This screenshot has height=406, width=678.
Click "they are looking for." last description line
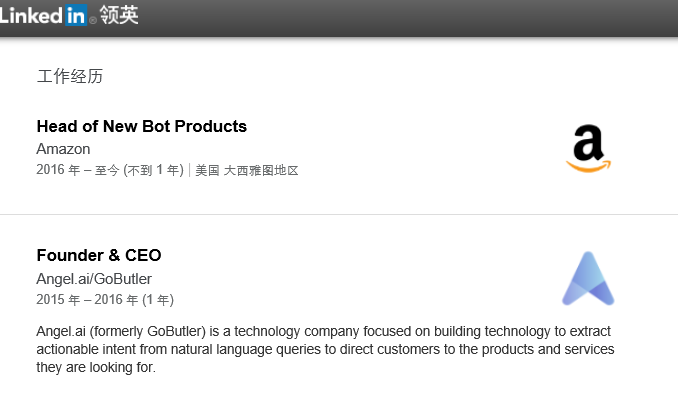tap(96, 367)
